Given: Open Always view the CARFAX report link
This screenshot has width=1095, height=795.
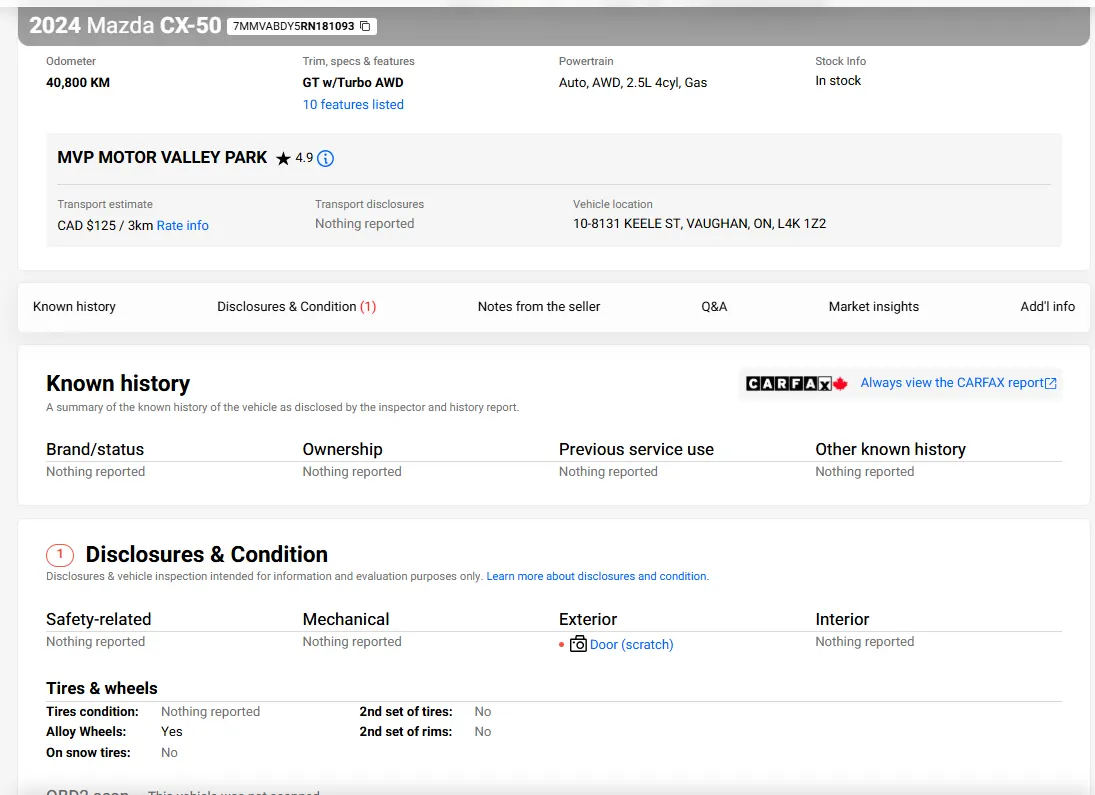Looking at the screenshot, I should (952, 383).
